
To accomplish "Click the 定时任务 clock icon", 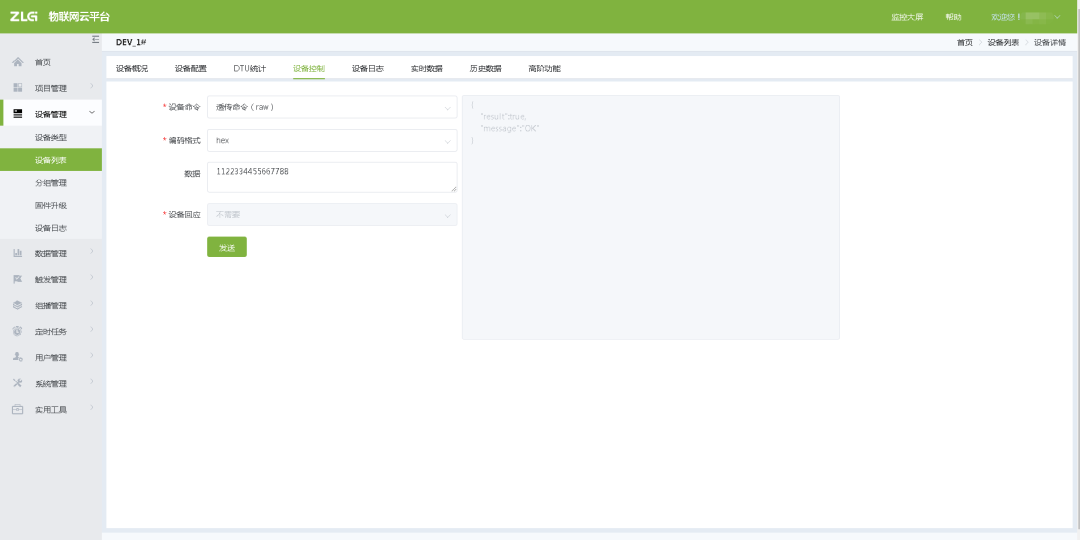I will click(x=17, y=331).
